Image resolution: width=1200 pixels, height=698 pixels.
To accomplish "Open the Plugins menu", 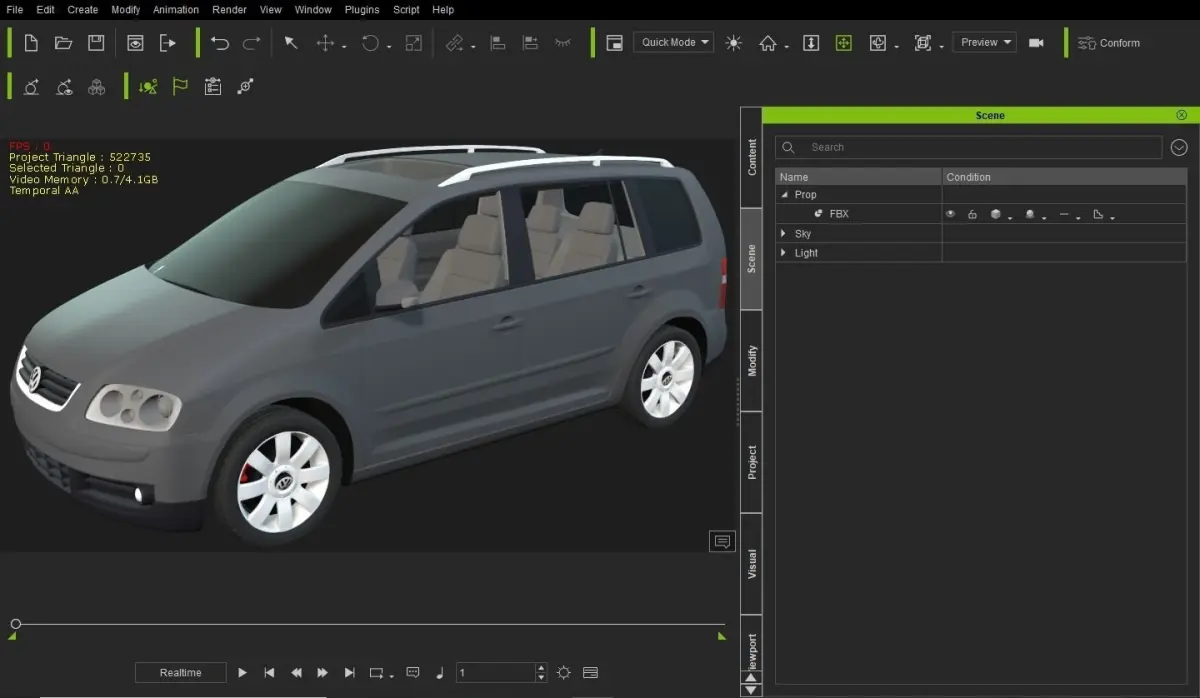I will tap(362, 10).
